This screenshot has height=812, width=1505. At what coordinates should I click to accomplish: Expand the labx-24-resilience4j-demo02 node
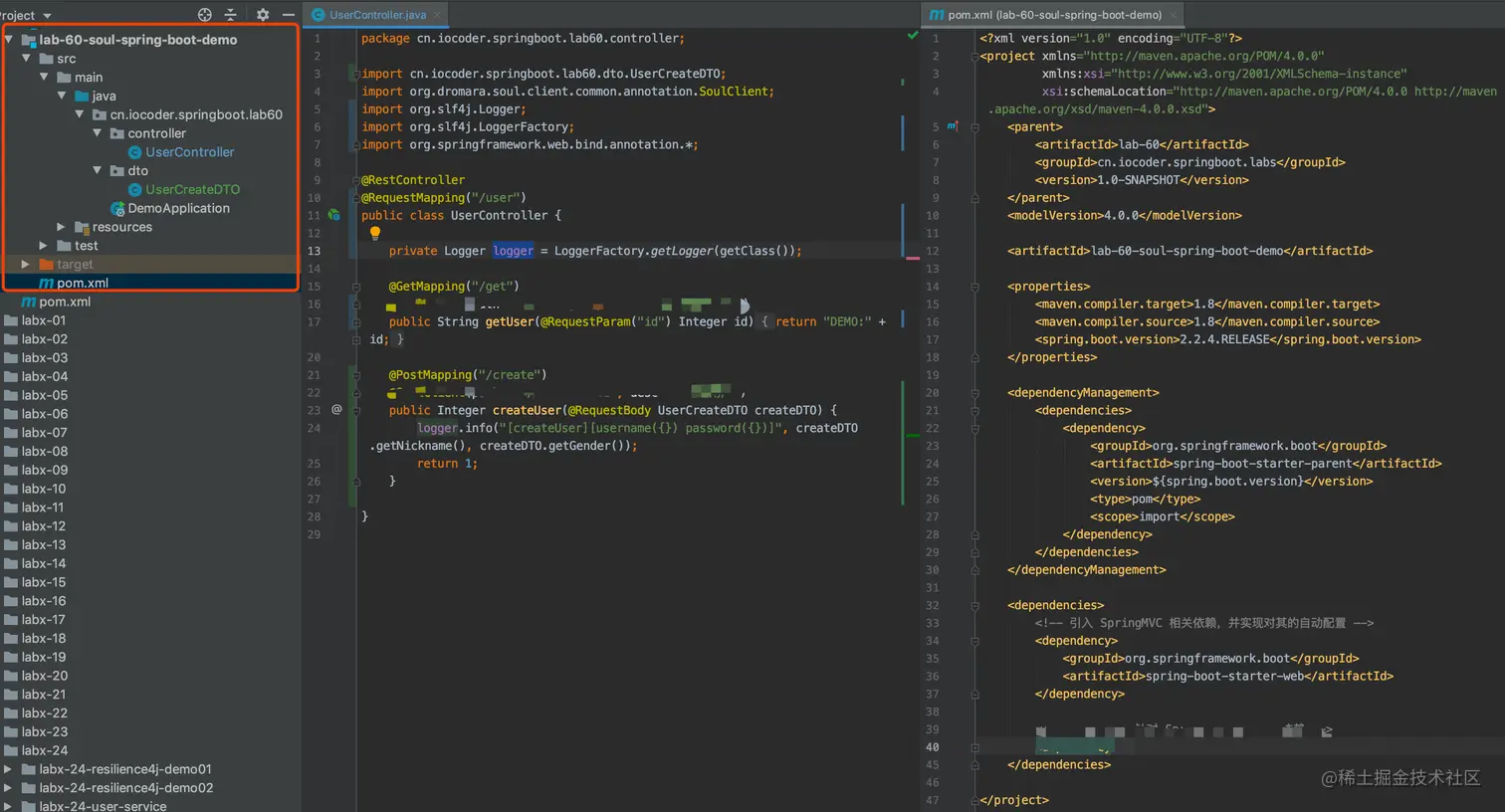(8, 787)
